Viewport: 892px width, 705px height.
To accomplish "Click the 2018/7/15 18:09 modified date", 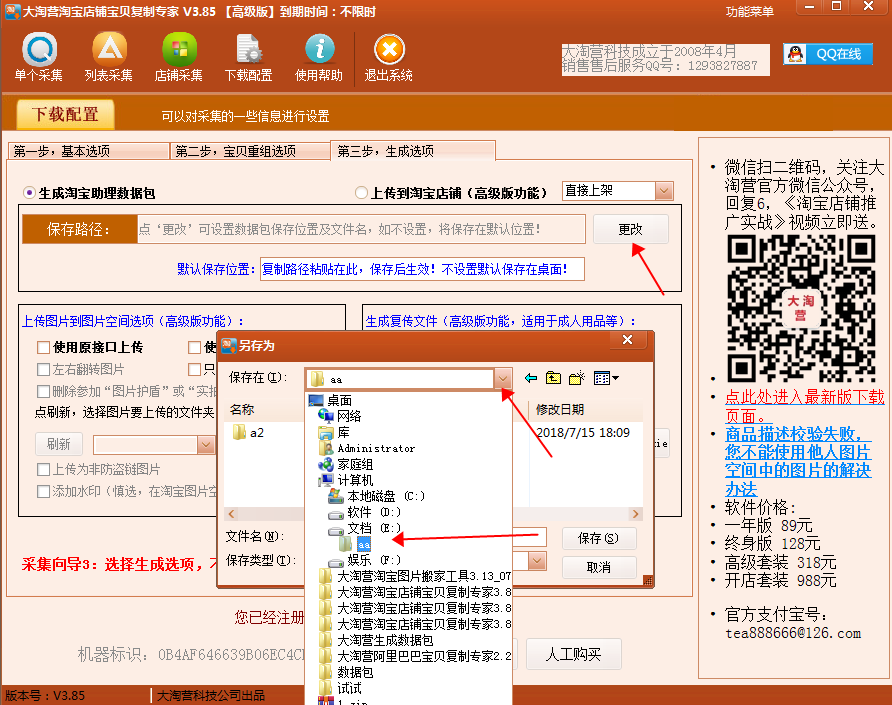I will [x=583, y=433].
